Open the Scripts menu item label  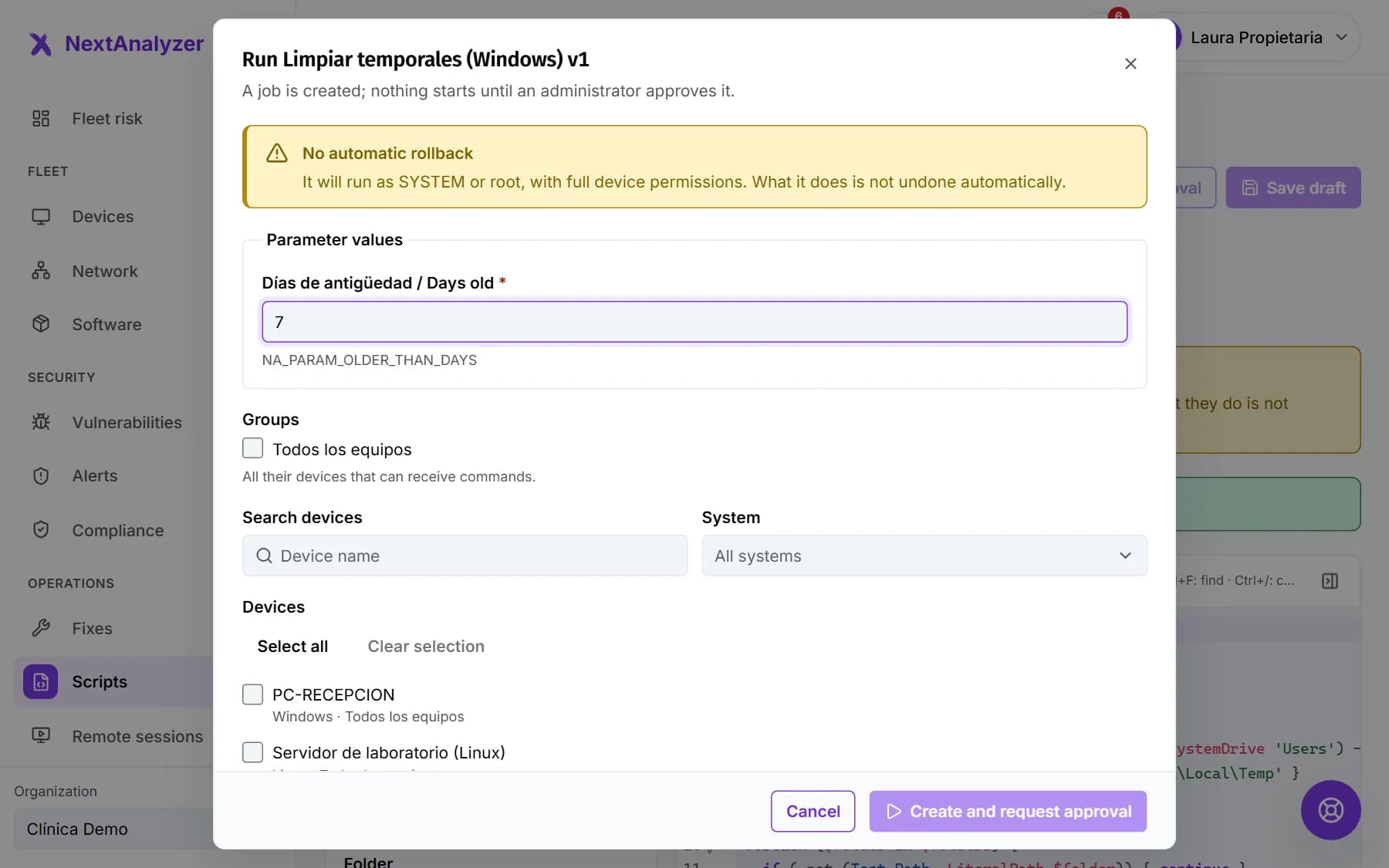[100, 682]
